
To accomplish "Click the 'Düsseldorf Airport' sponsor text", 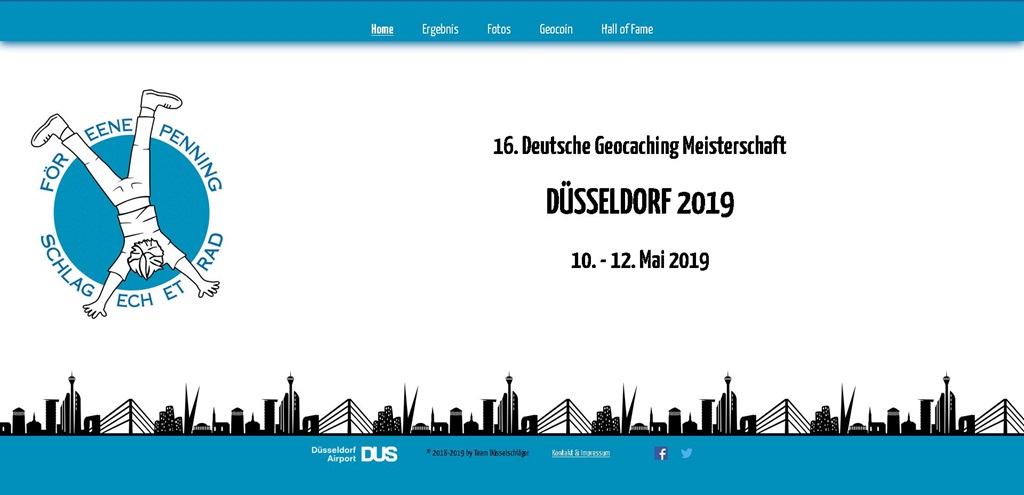I will tap(333, 454).
